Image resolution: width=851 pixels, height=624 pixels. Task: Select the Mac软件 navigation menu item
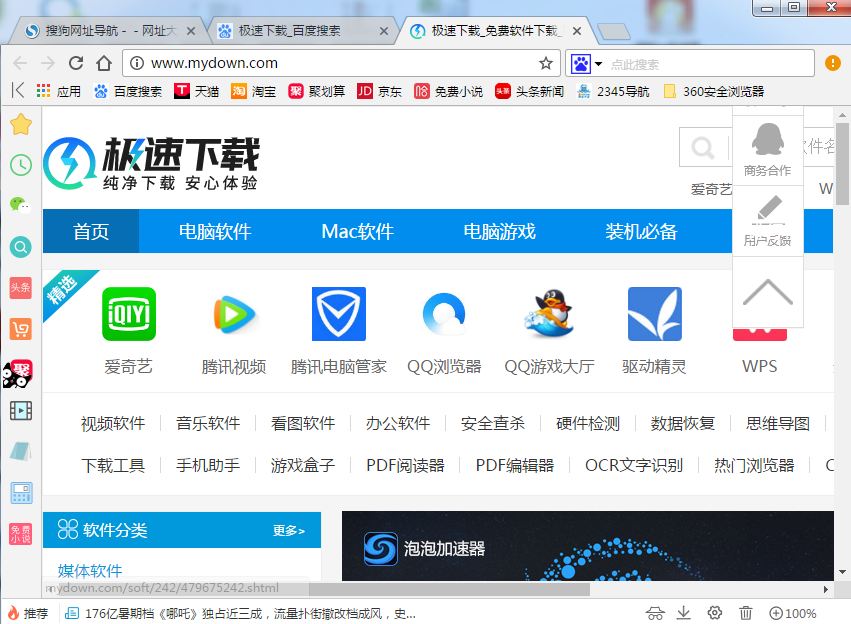point(357,232)
